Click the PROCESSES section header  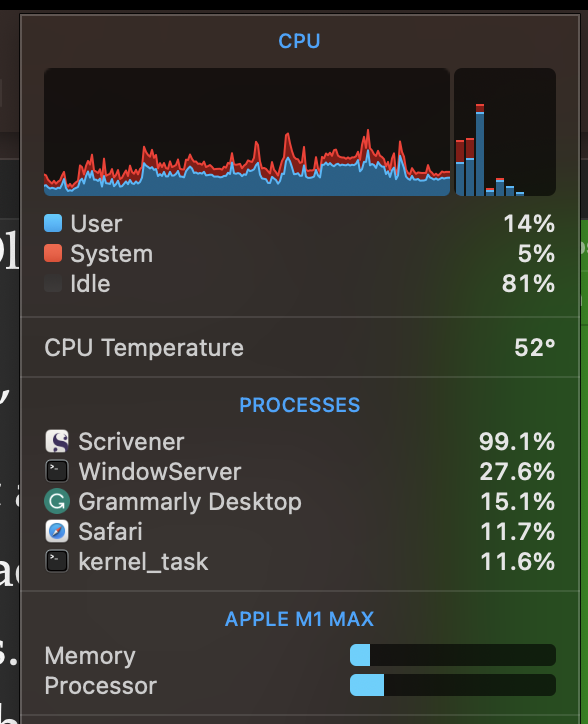[300, 405]
